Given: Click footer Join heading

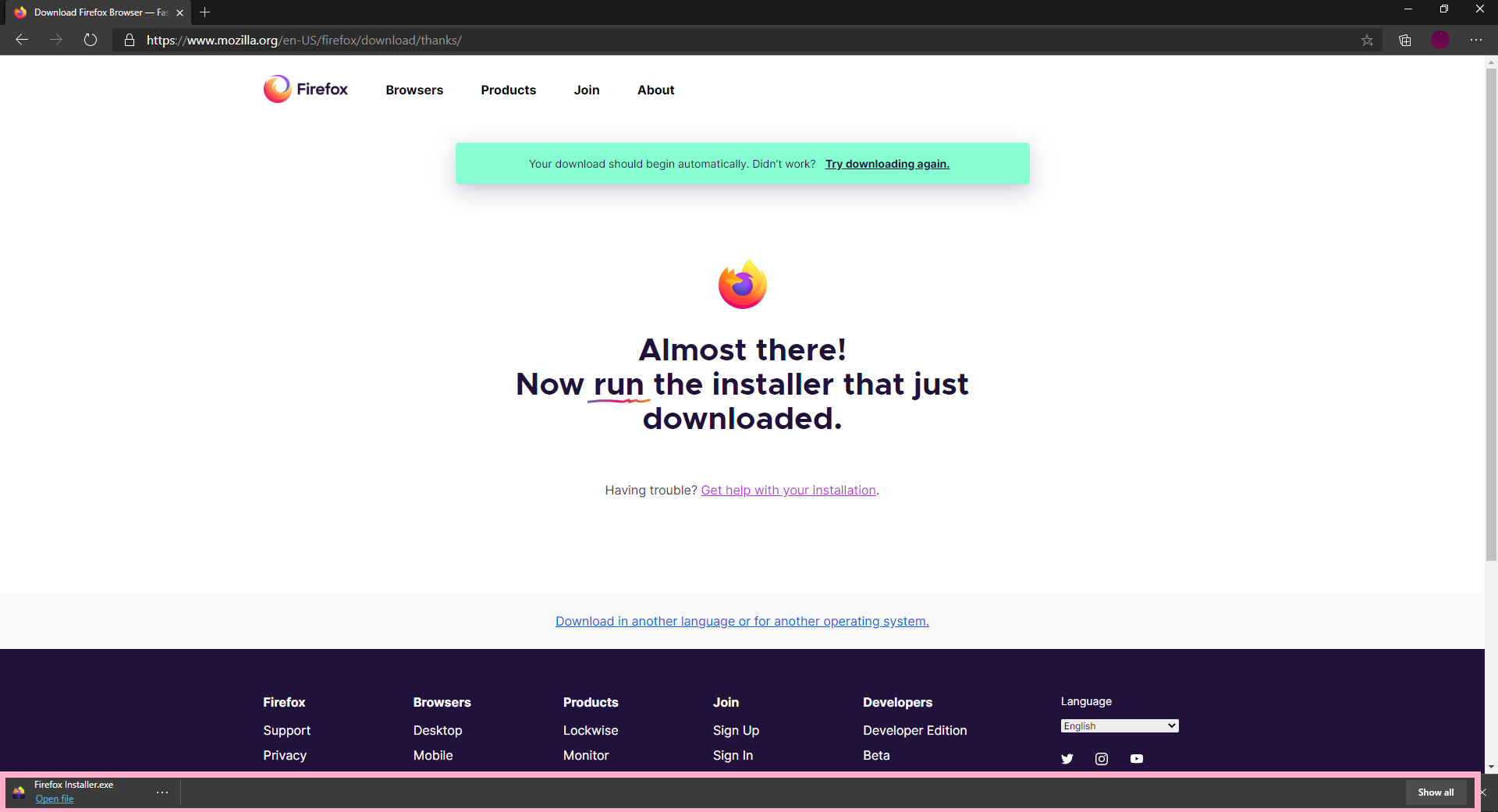Looking at the screenshot, I should tap(726, 702).
